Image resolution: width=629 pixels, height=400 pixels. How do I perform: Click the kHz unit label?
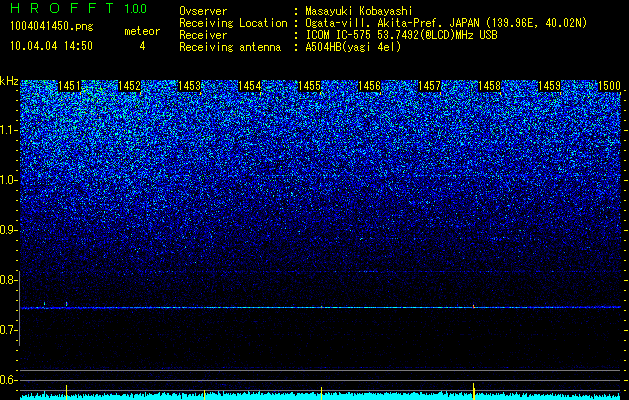click(x=9, y=81)
